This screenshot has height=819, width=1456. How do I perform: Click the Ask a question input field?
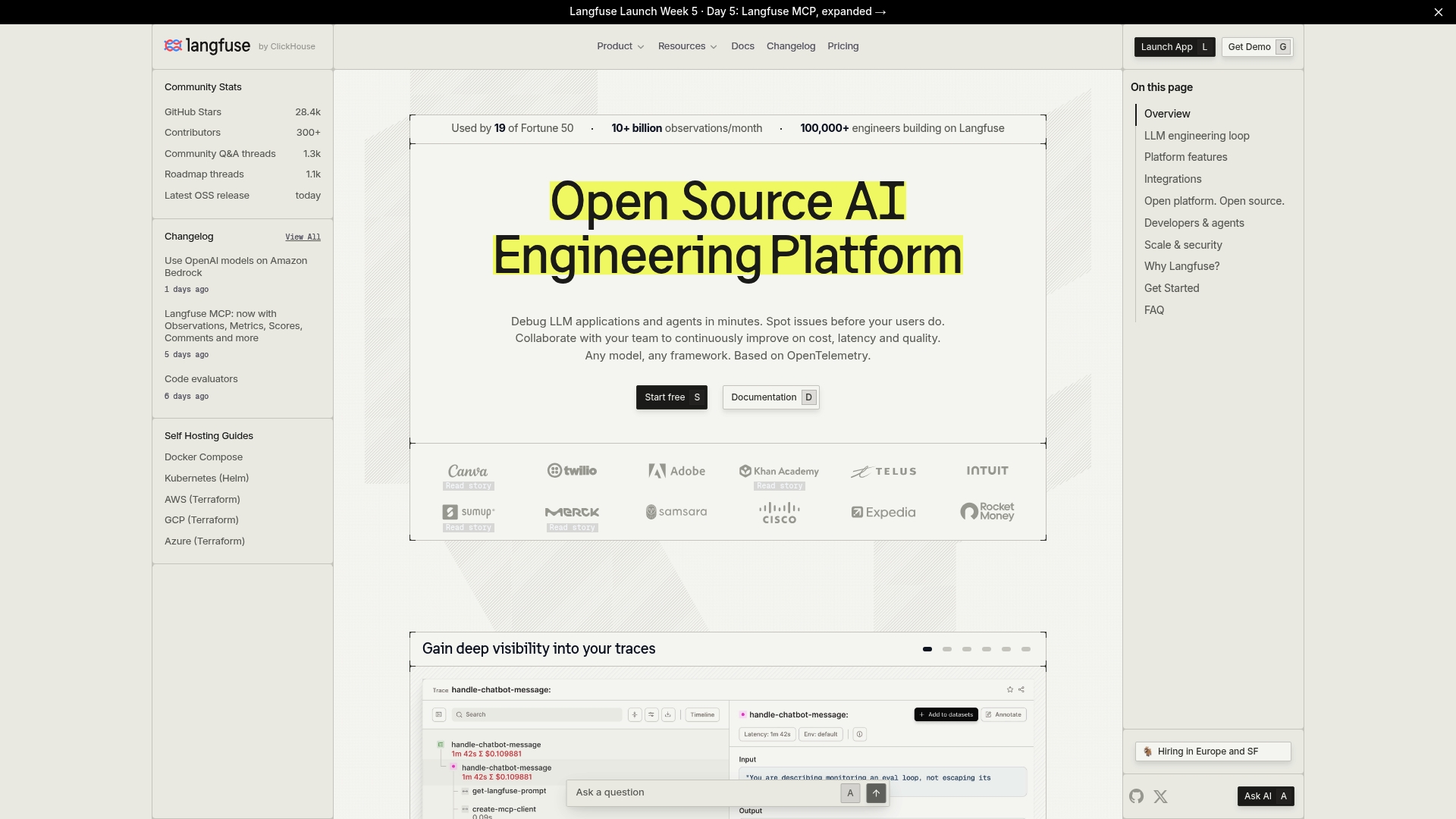(x=705, y=792)
